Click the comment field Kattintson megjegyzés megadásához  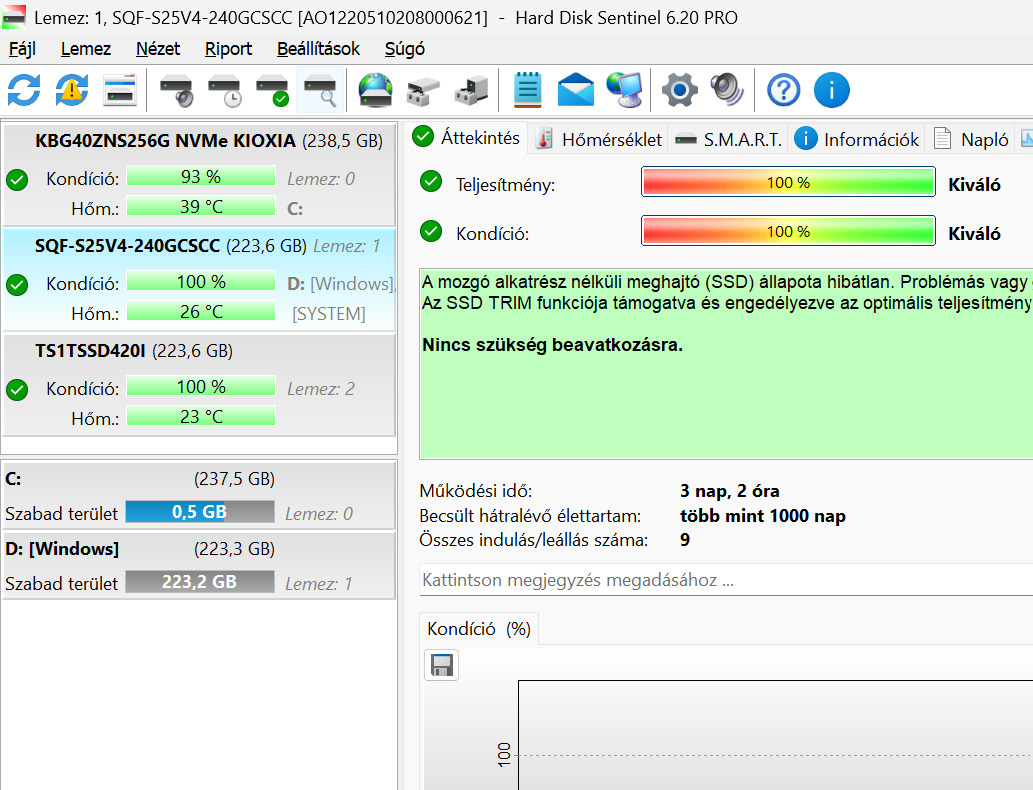(x=726, y=580)
